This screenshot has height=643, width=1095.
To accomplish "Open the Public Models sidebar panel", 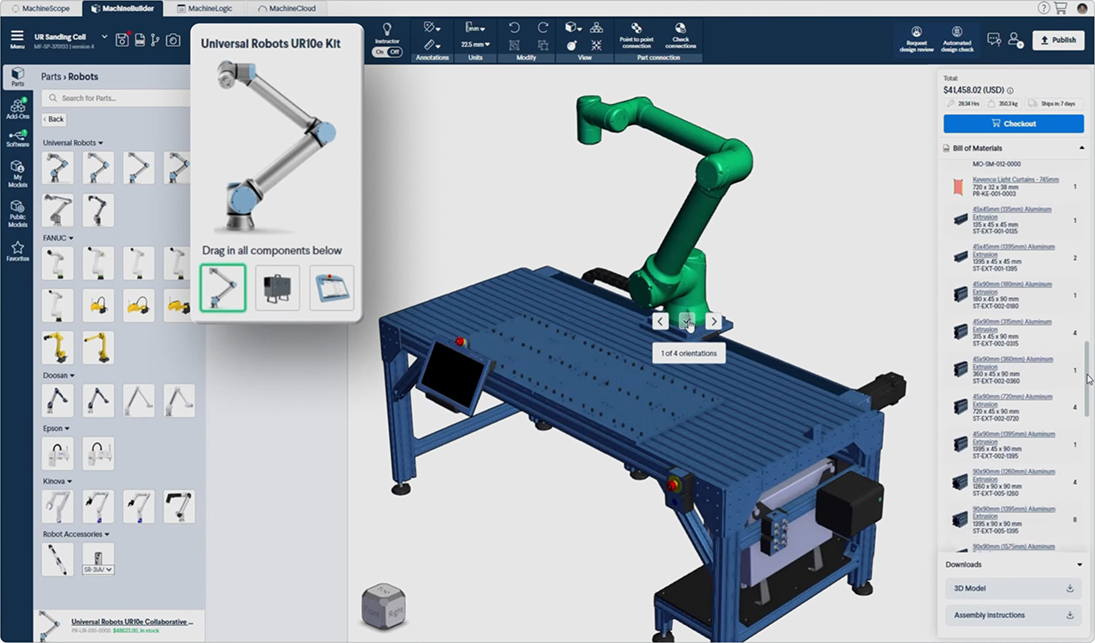I will click(x=17, y=214).
